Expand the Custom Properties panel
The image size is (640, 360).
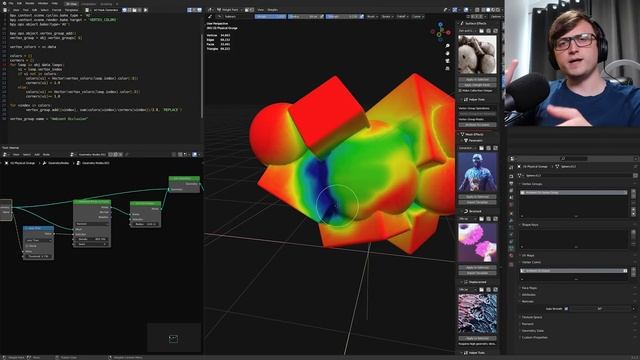535,337
